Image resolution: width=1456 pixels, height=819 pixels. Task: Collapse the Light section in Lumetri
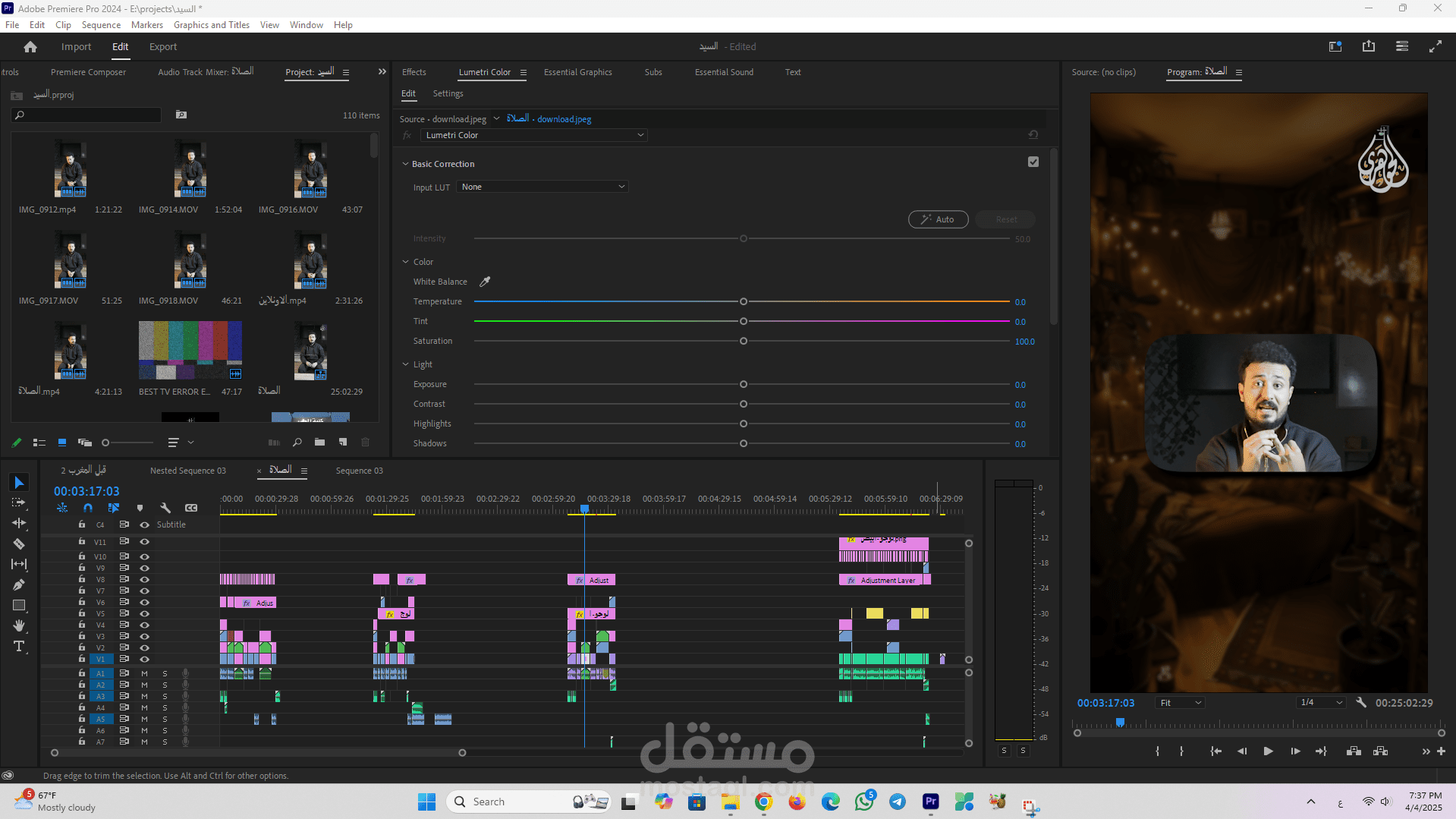(x=405, y=364)
